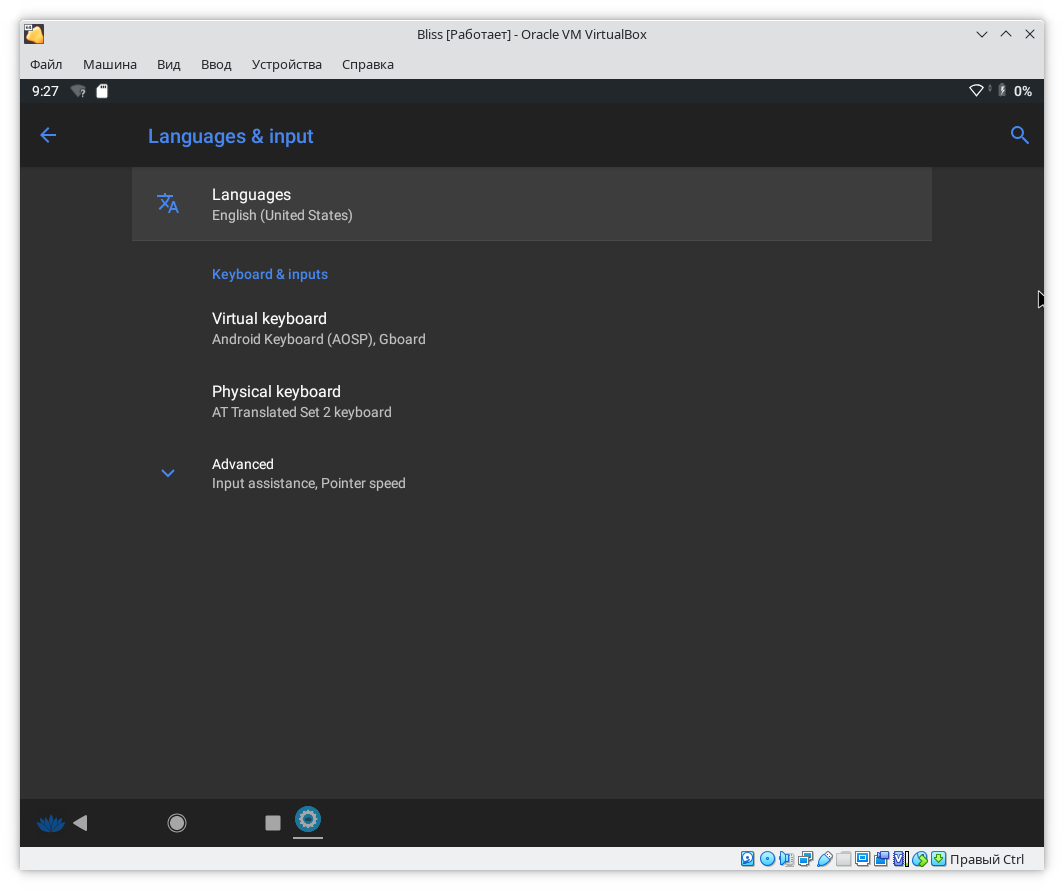Open the Устройства menu

coord(287,64)
